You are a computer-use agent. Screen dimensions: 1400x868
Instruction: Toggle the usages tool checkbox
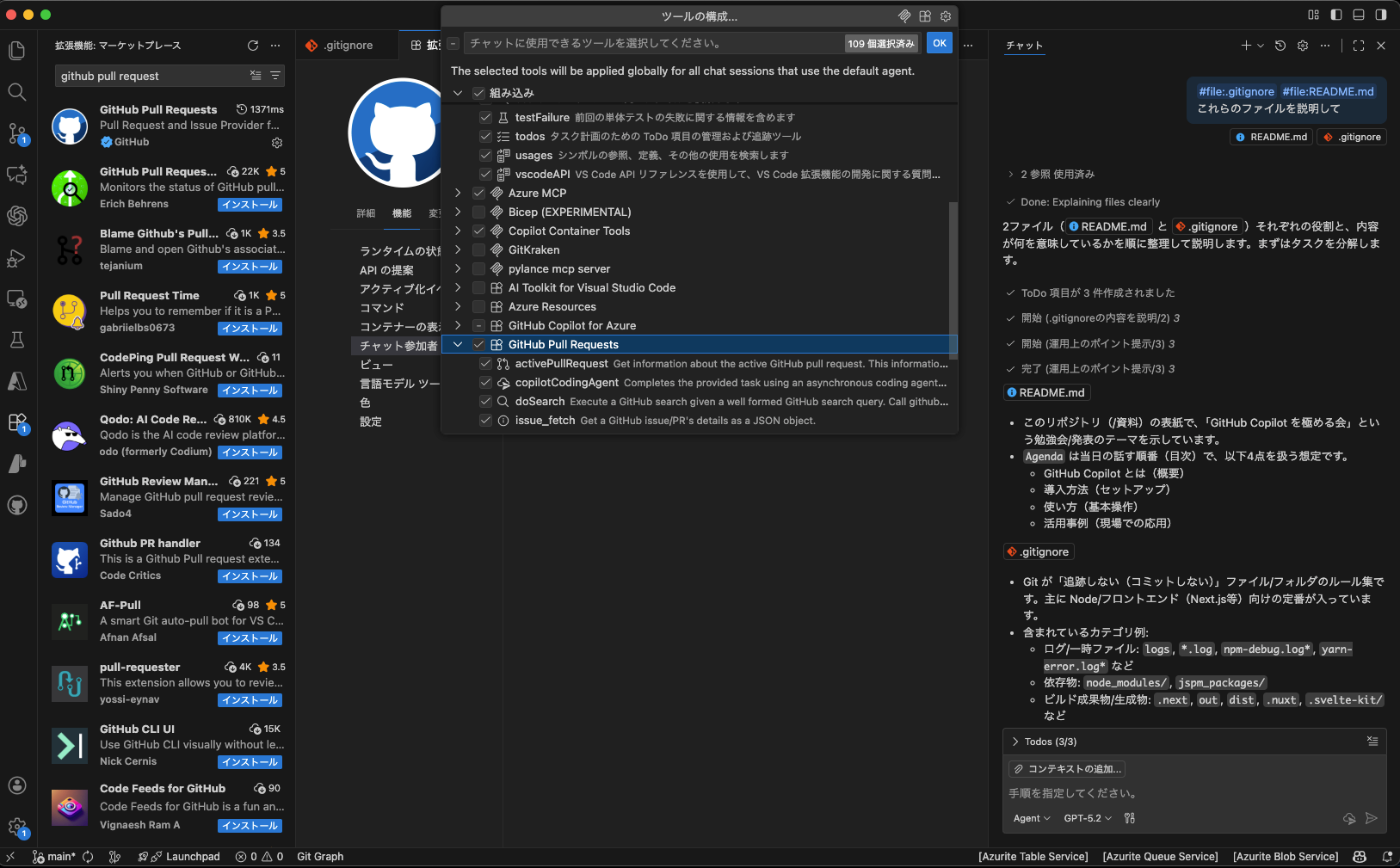coord(485,155)
